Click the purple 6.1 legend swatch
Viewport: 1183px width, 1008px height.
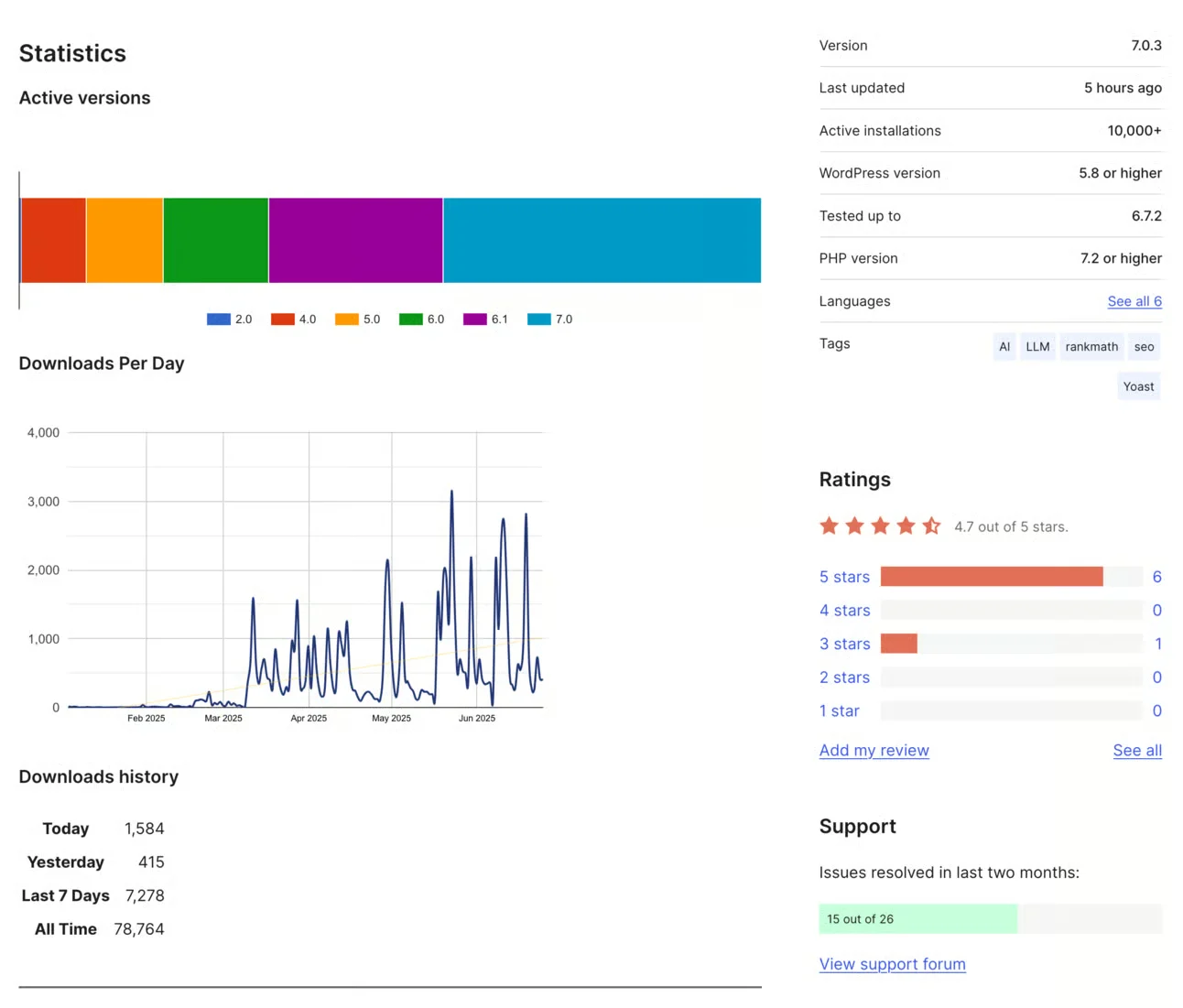(472, 319)
